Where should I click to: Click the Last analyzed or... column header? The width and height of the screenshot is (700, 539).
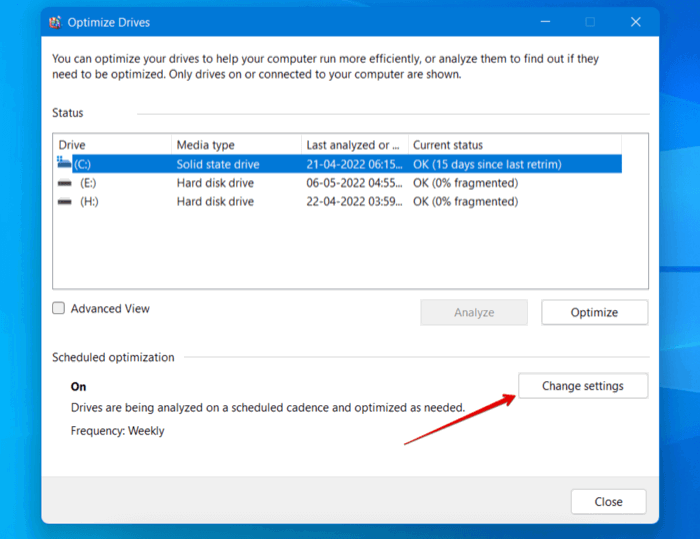pos(355,145)
